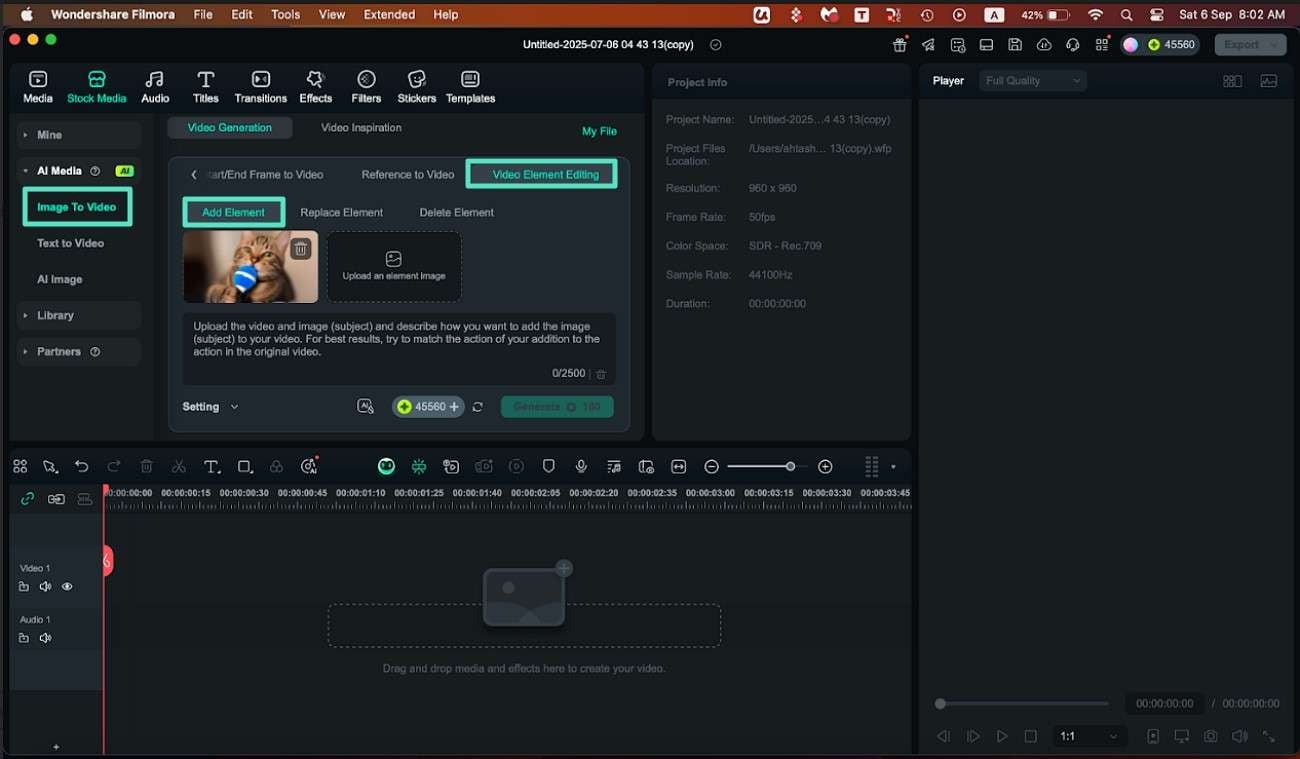Click the cloud upload icon
1300x759 pixels.
[x=1044, y=44]
